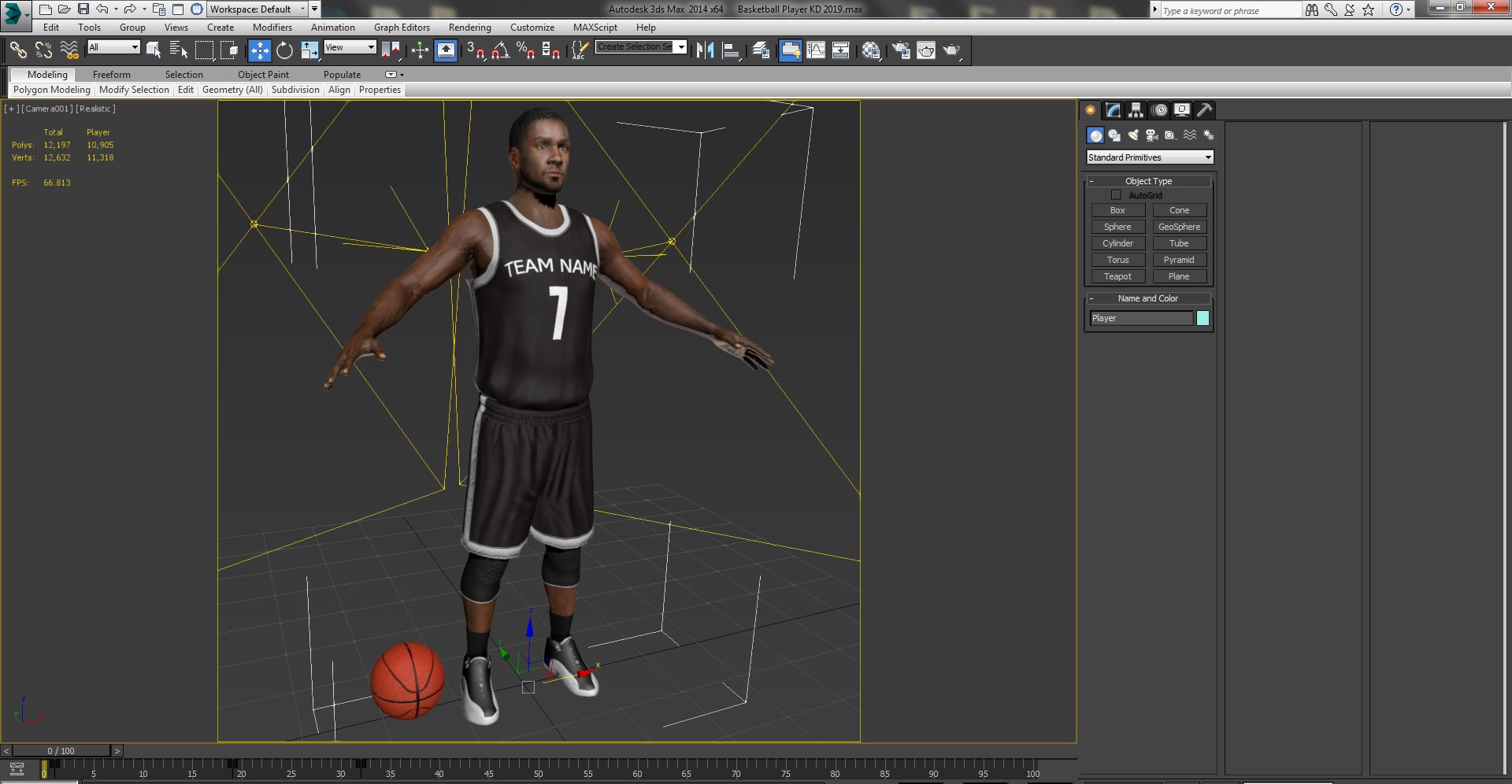Open the Material Editor icon

coord(871,50)
